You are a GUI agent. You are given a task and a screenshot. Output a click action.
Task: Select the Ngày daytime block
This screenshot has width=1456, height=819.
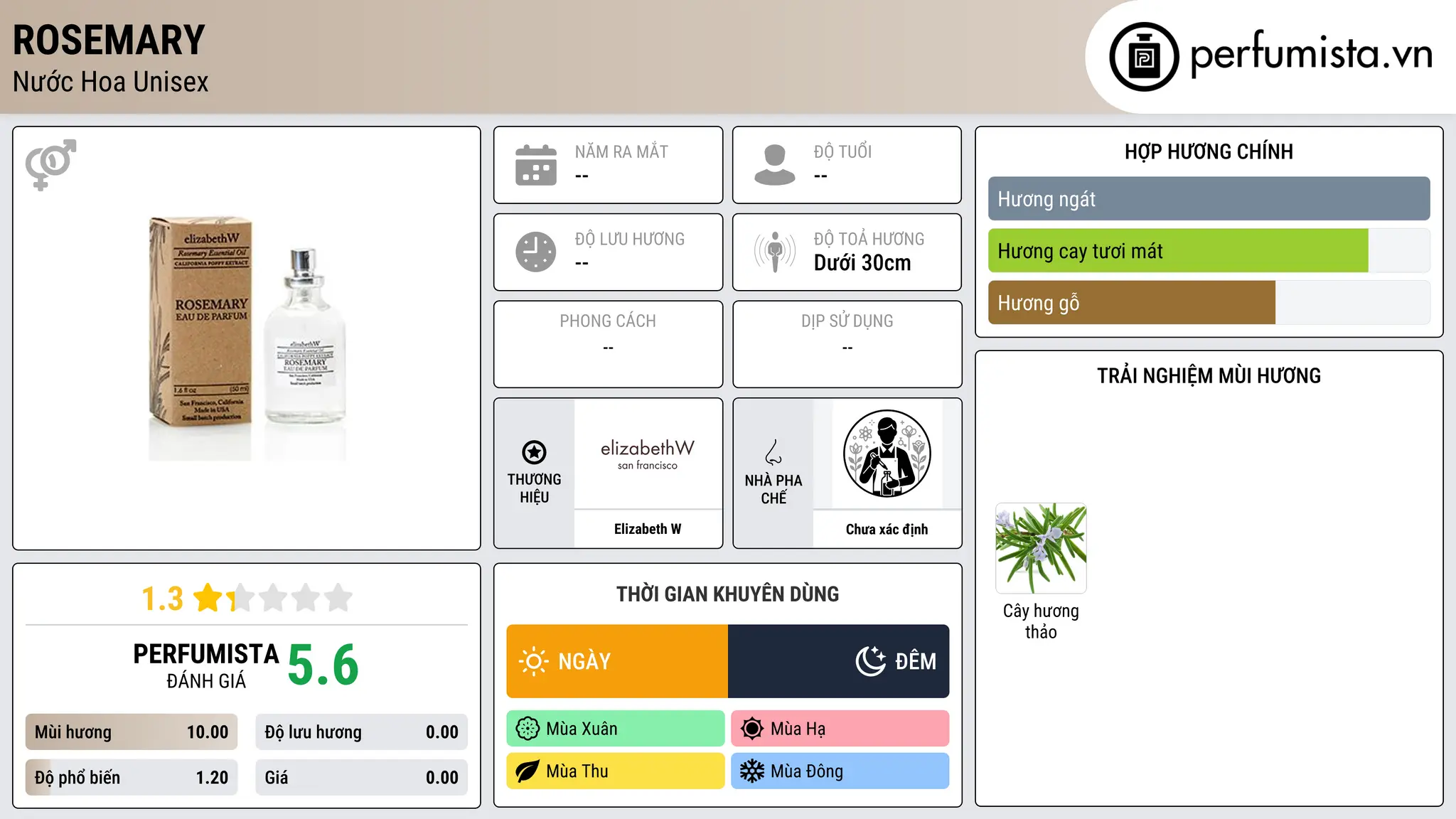click(617, 661)
